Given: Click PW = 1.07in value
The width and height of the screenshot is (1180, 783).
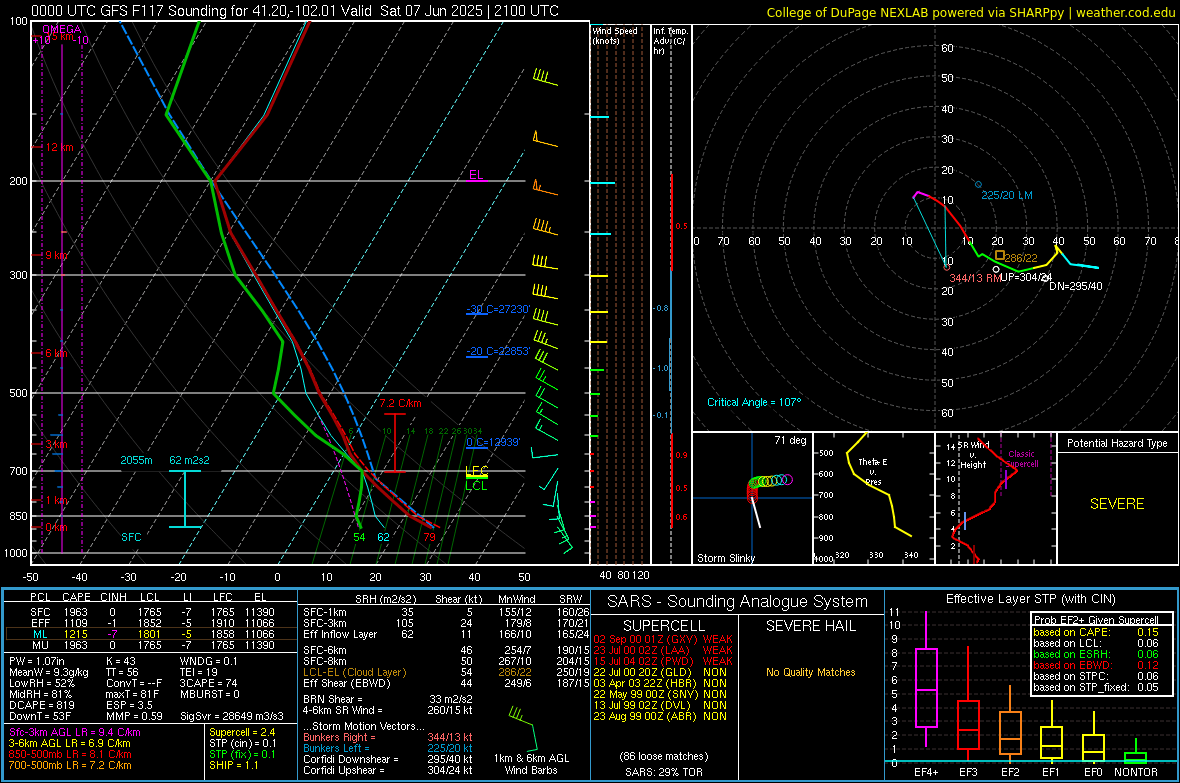Looking at the screenshot, I should pyautogui.click(x=40, y=661).
